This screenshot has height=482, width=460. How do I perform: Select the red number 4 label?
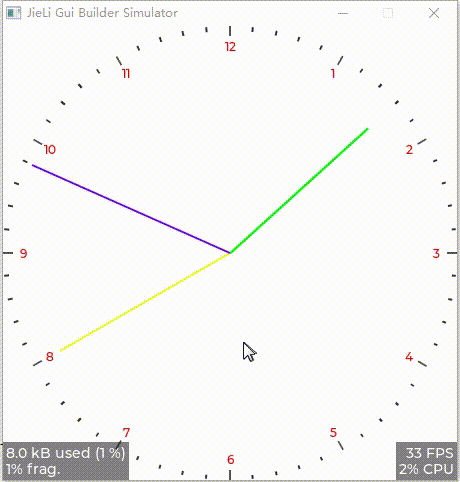tap(409, 357)
